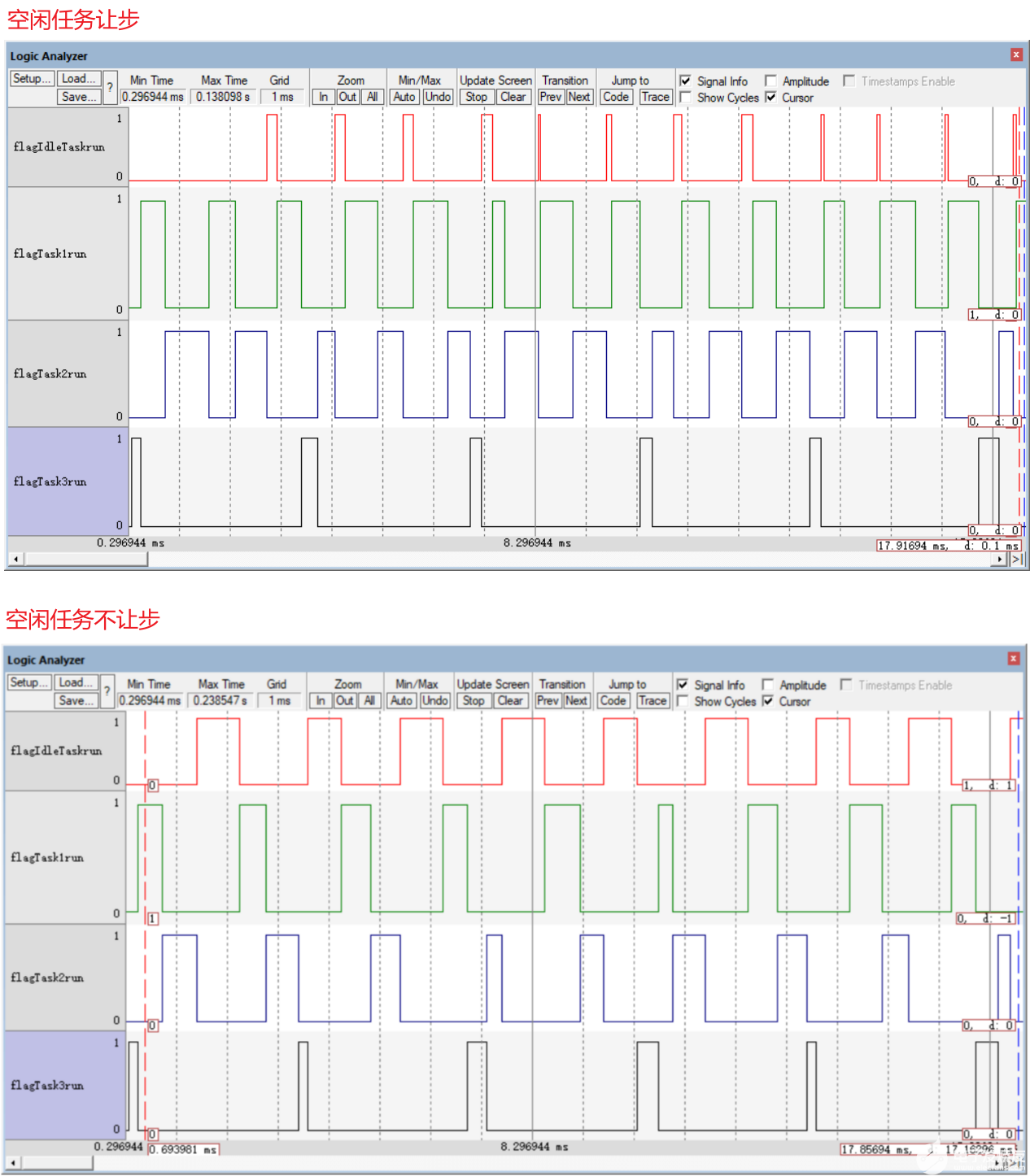This screenshot has height=1176, width=1030.
Task: Click the scroll-left arrow in 空闲任务不让步 analyzer
Action: 13,1163
